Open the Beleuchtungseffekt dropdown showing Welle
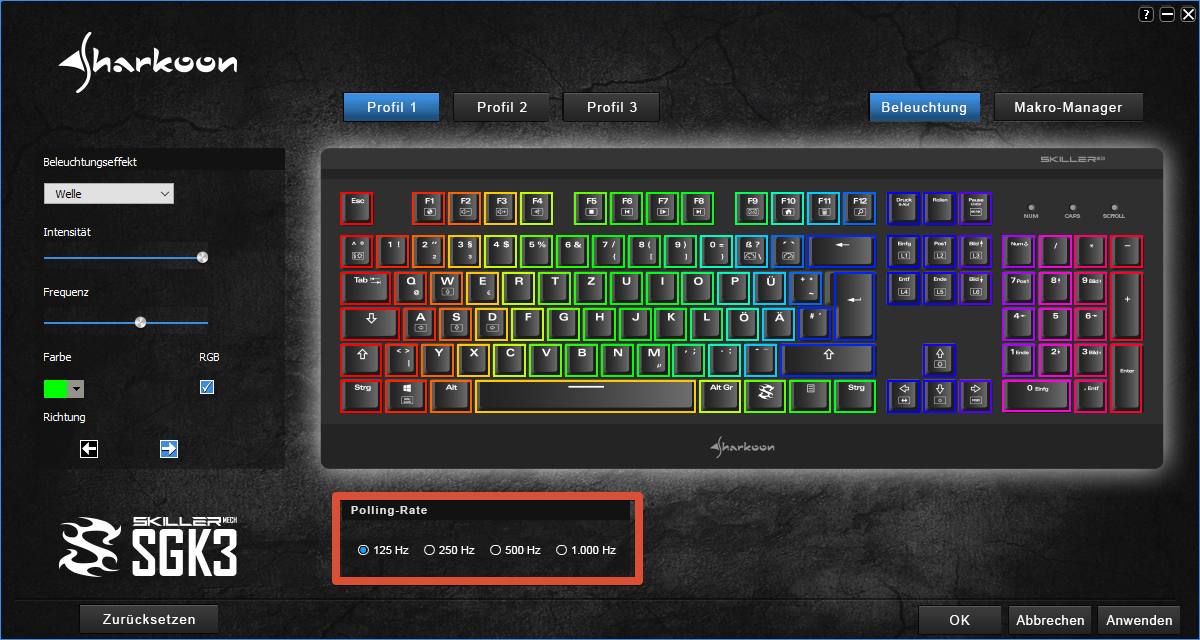1200x640 pixels. tap(109, 194)
